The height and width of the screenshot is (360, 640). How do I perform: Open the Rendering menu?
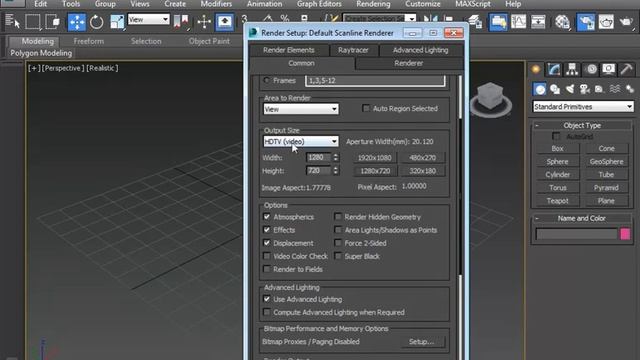tap(373, 4)
